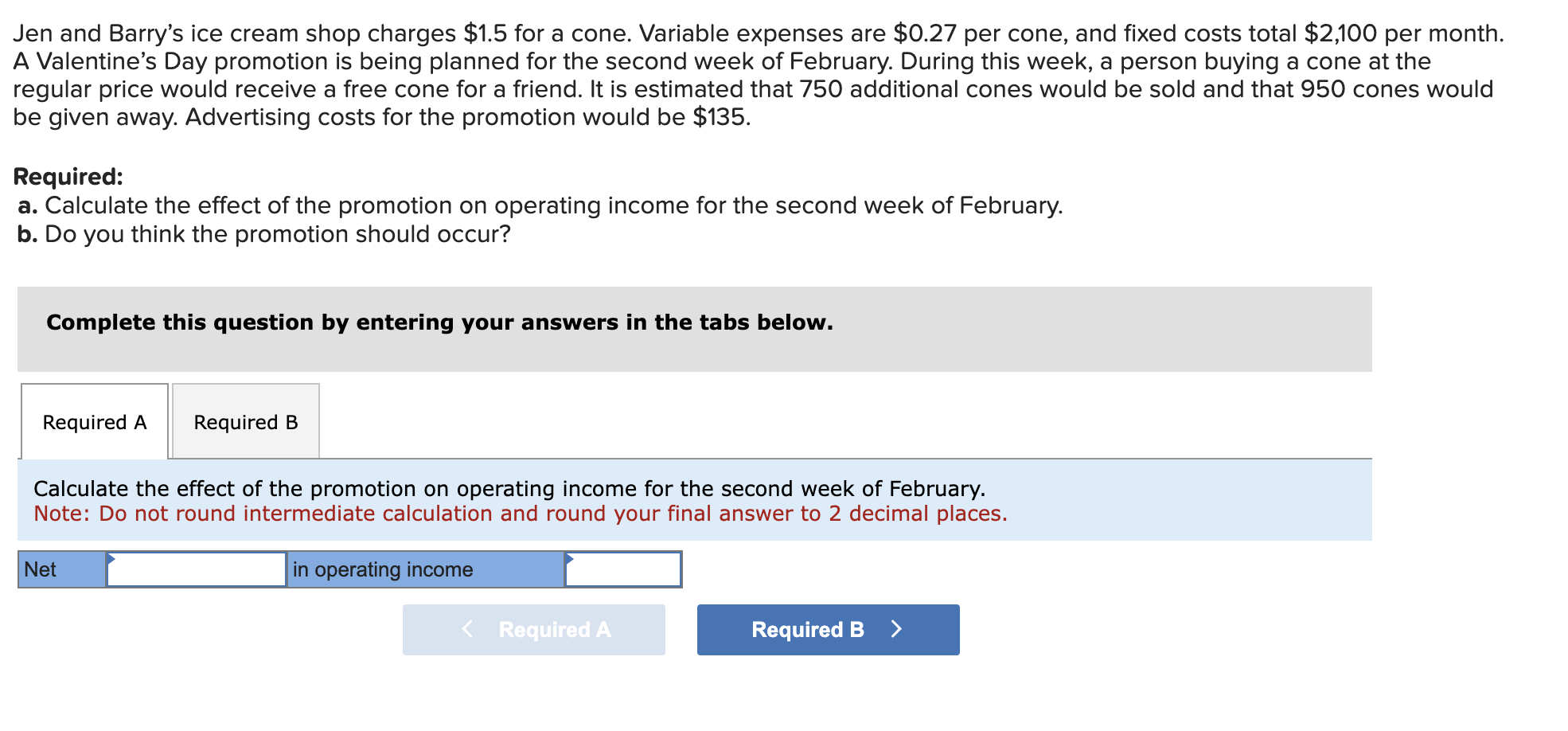Switch to the Required A tab
The width and height of the screenshot is (1568, 731).
[x=95, y=422]
